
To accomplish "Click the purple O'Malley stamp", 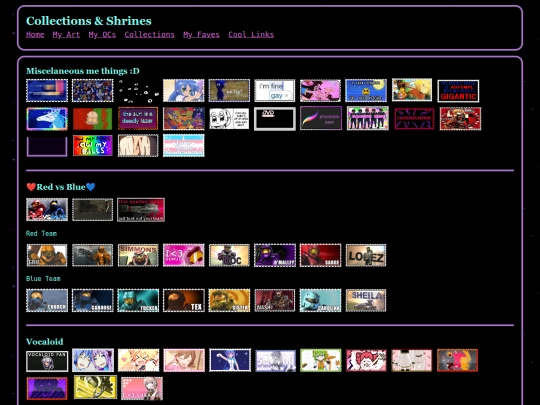I will click(x=275, y=255).
